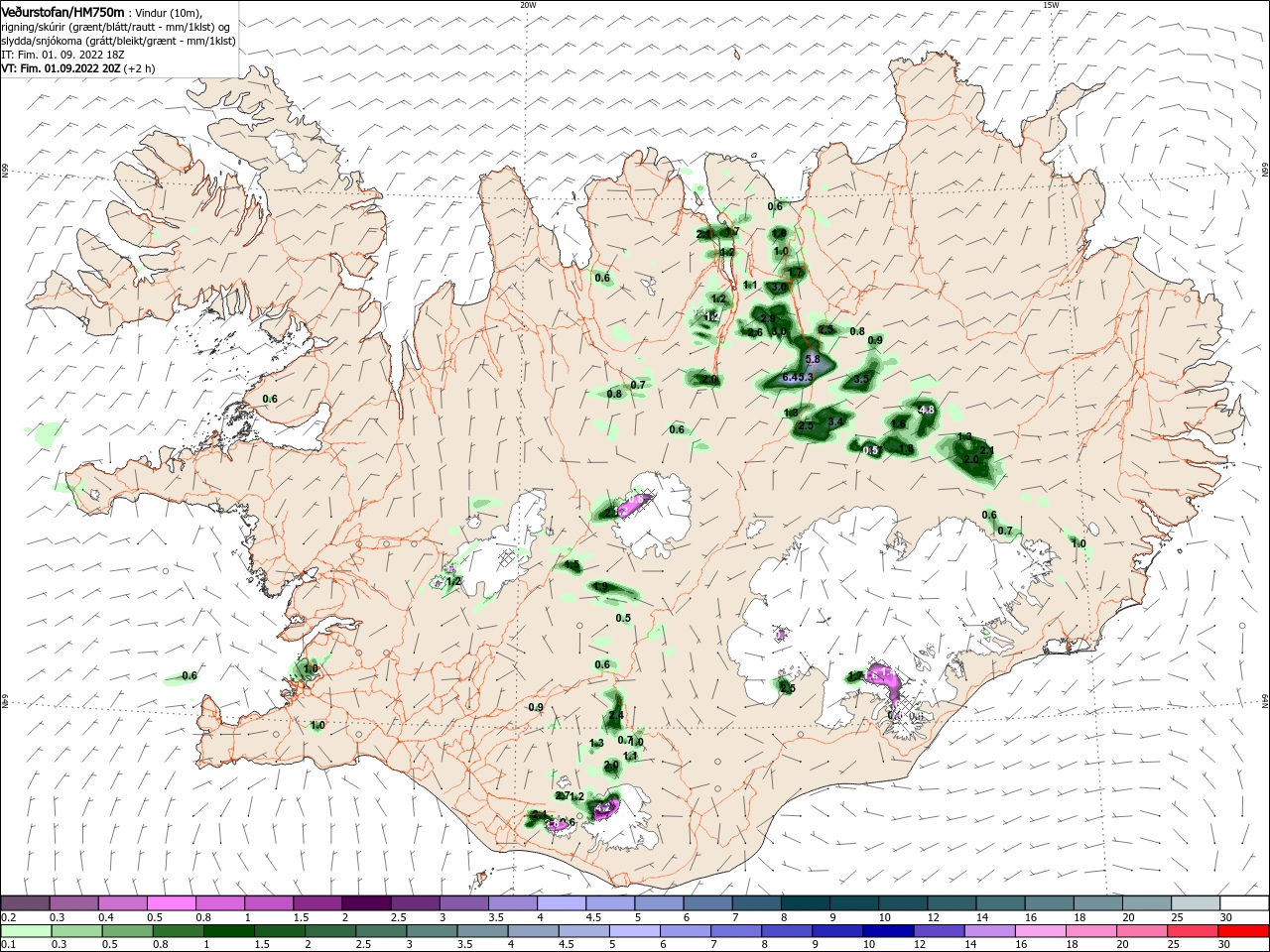This screenshot has height=952, width=1270.
Task: Choose the purple 12–14 rain legend swatch
Action: point(939,931)
